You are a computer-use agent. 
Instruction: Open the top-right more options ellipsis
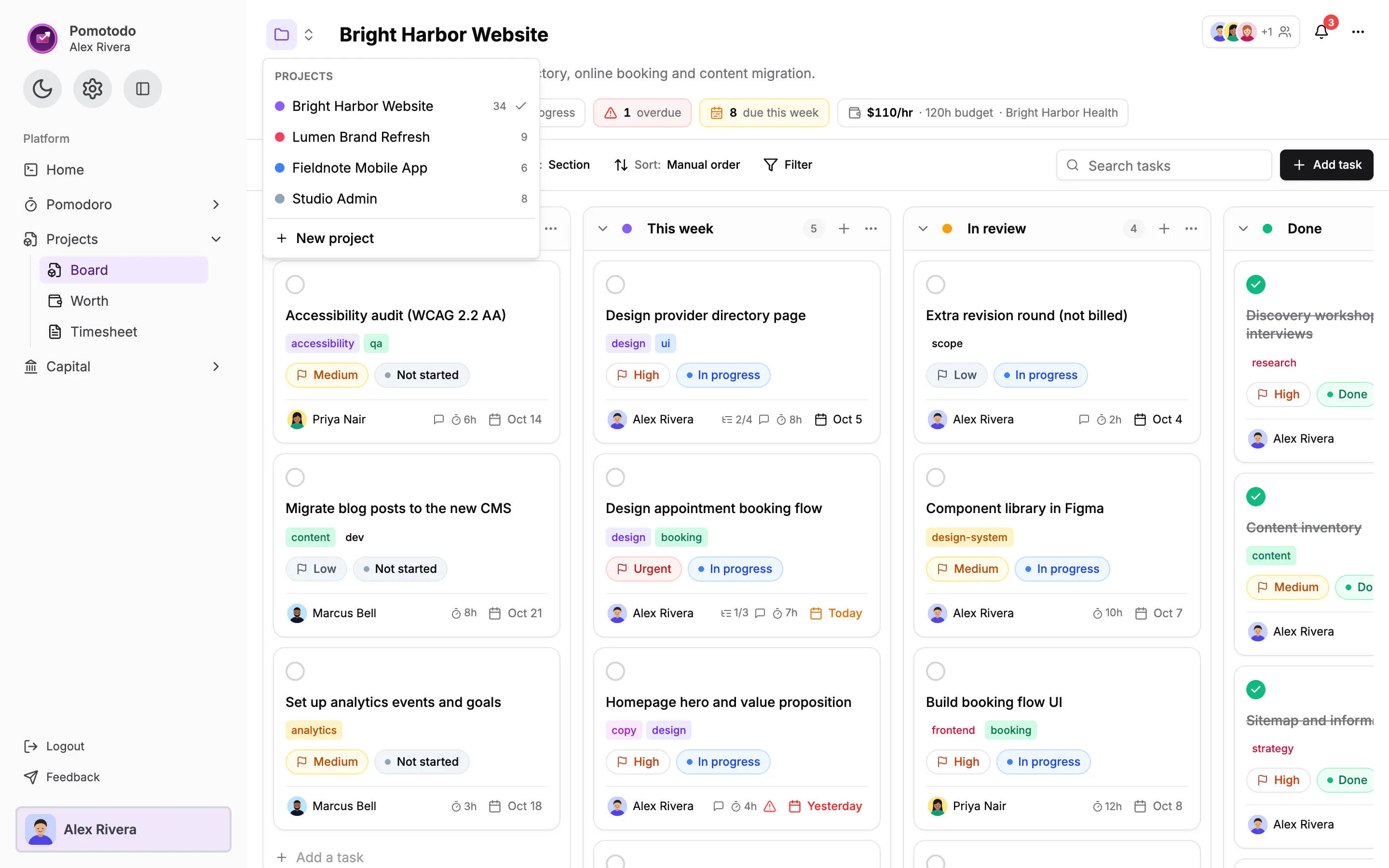coord(1358,31)
